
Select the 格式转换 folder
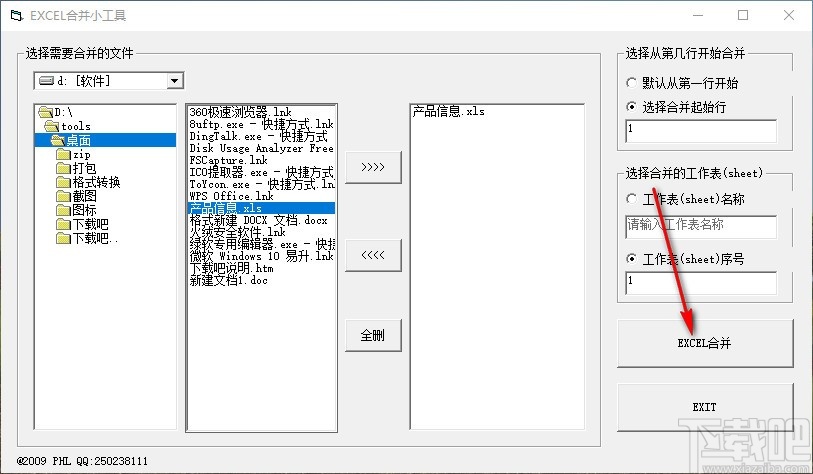pos(88,182)
